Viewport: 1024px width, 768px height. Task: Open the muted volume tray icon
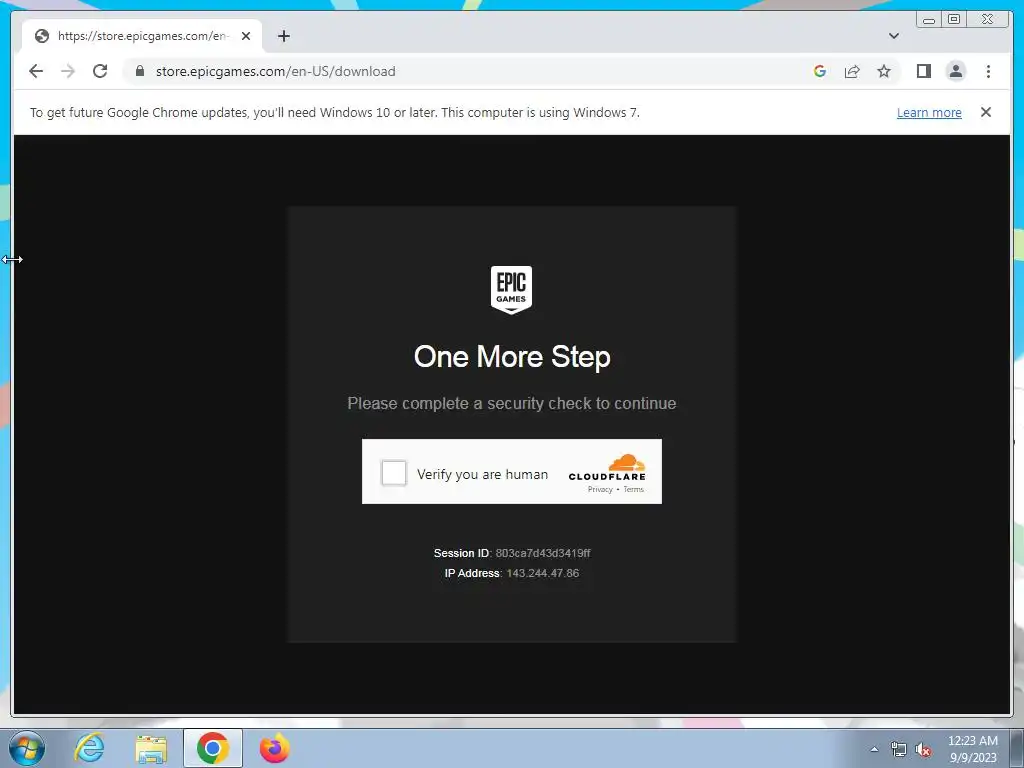(x=923, y=749)
